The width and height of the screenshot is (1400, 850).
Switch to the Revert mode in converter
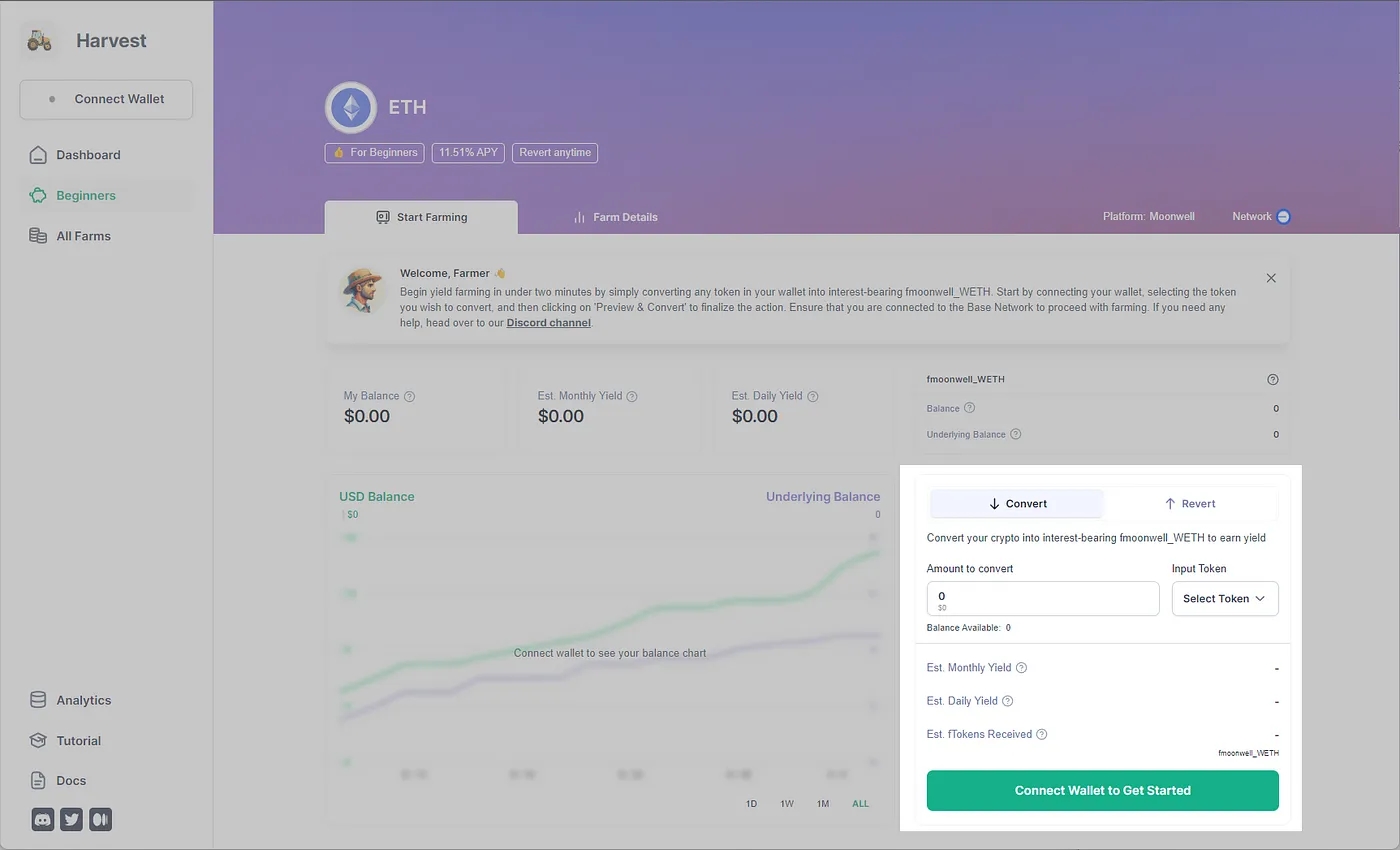[x=1190, y=503]
